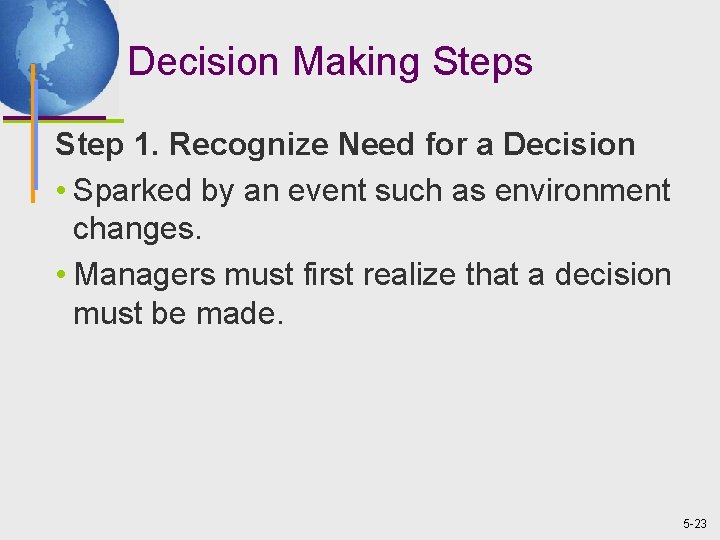Click the word Managers in second bullet
Screen dimensions: 720x540
(x=145, y=276)
